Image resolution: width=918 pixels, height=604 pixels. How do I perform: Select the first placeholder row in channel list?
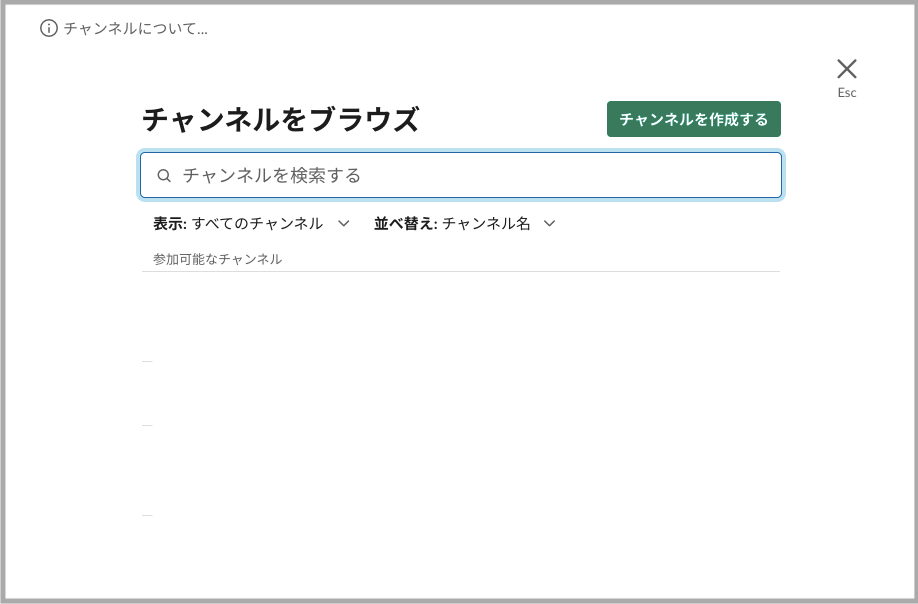147,361
